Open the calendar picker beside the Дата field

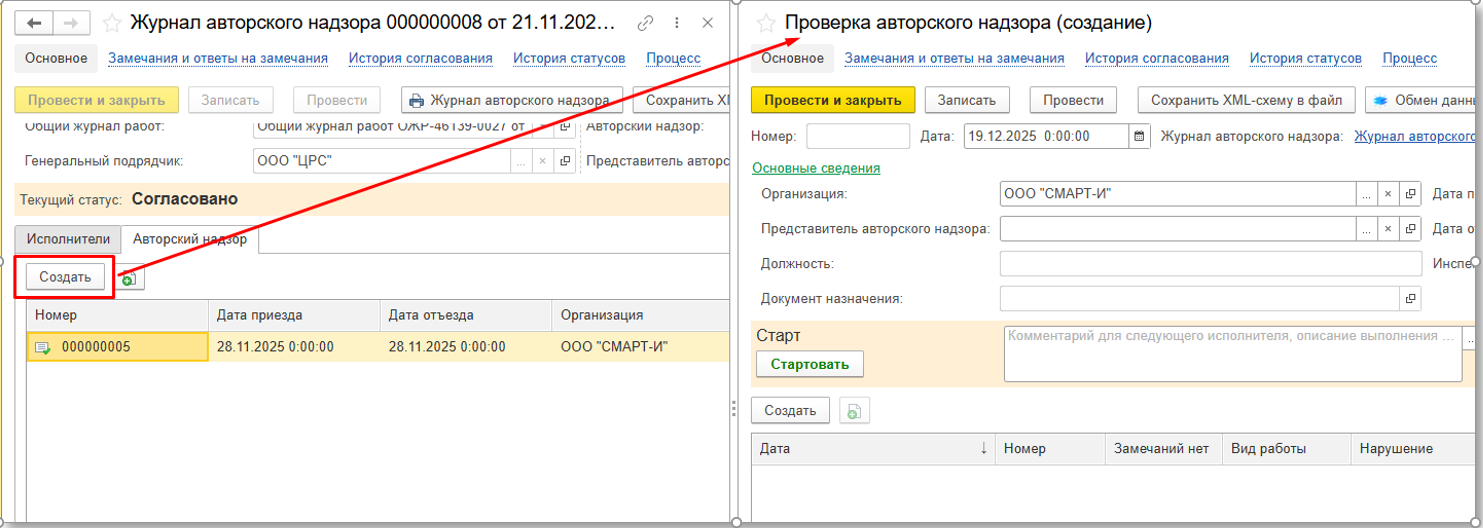click(1139, 136)
